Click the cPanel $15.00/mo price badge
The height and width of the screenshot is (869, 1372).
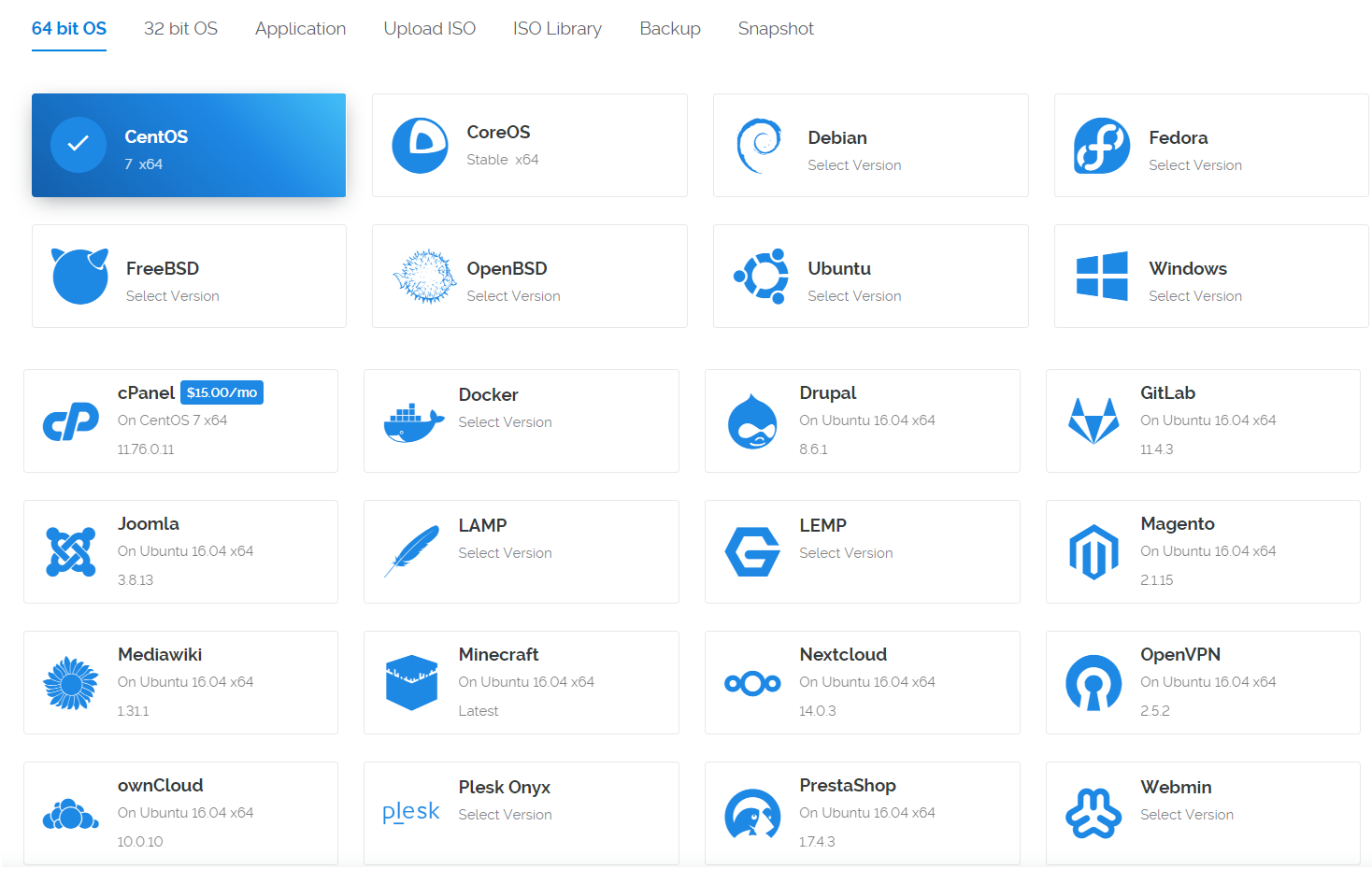coord(222,392)
